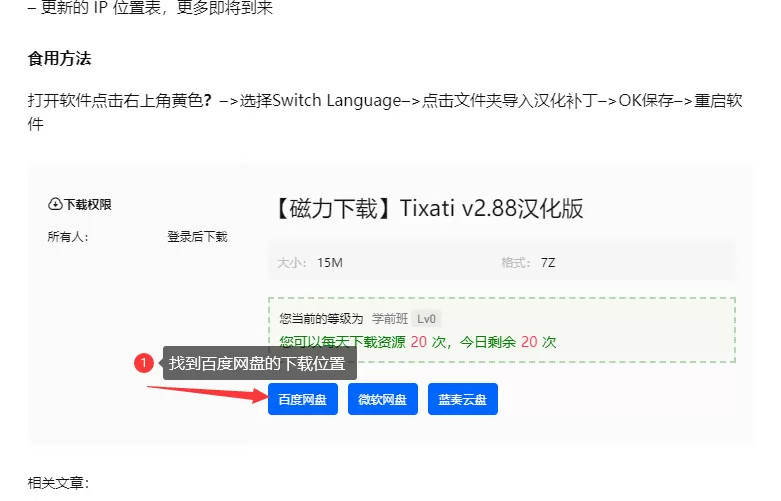Click the 下载权限 heading text

click(88, 204)
